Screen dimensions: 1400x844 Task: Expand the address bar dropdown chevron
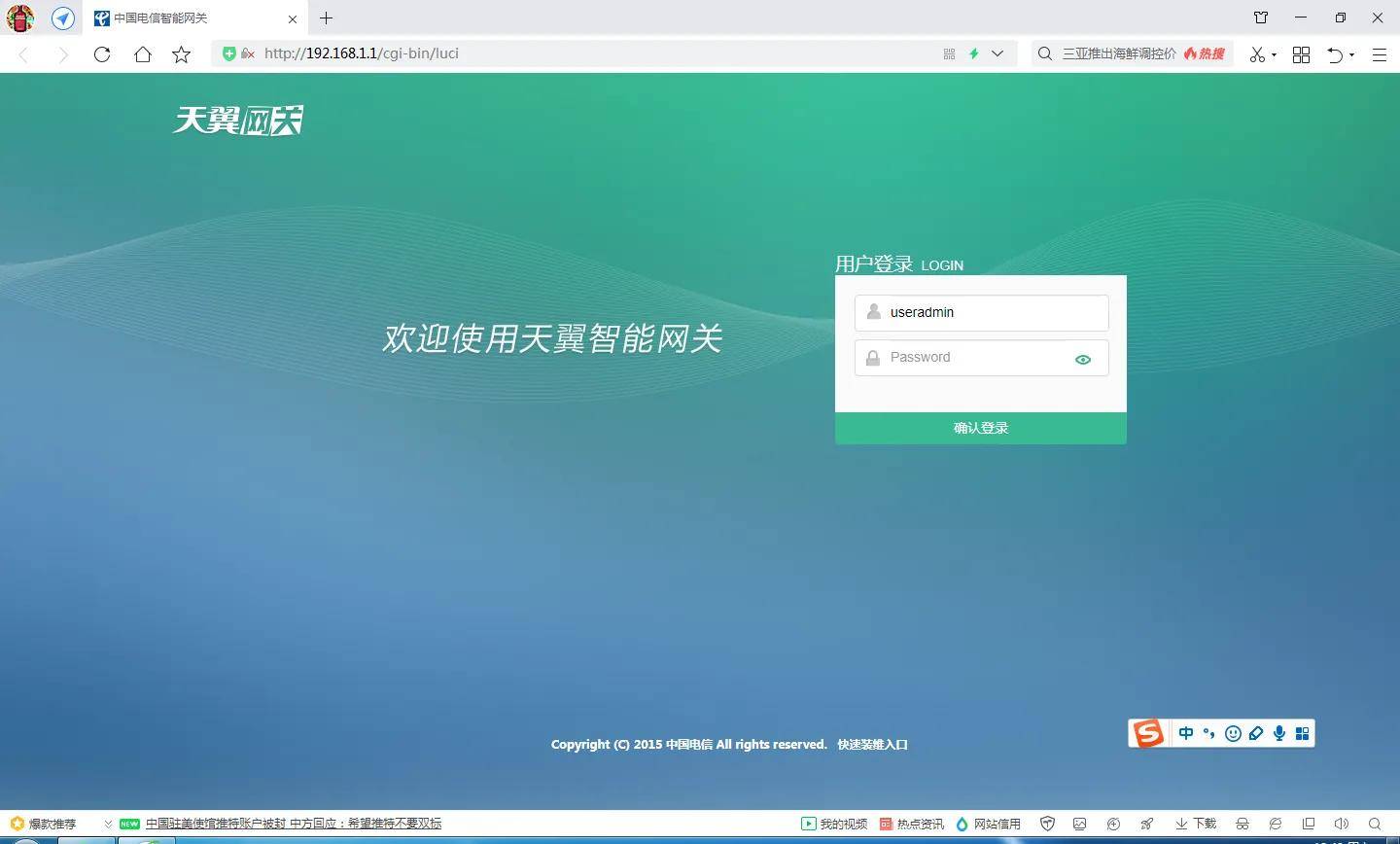tap(997, 53)
